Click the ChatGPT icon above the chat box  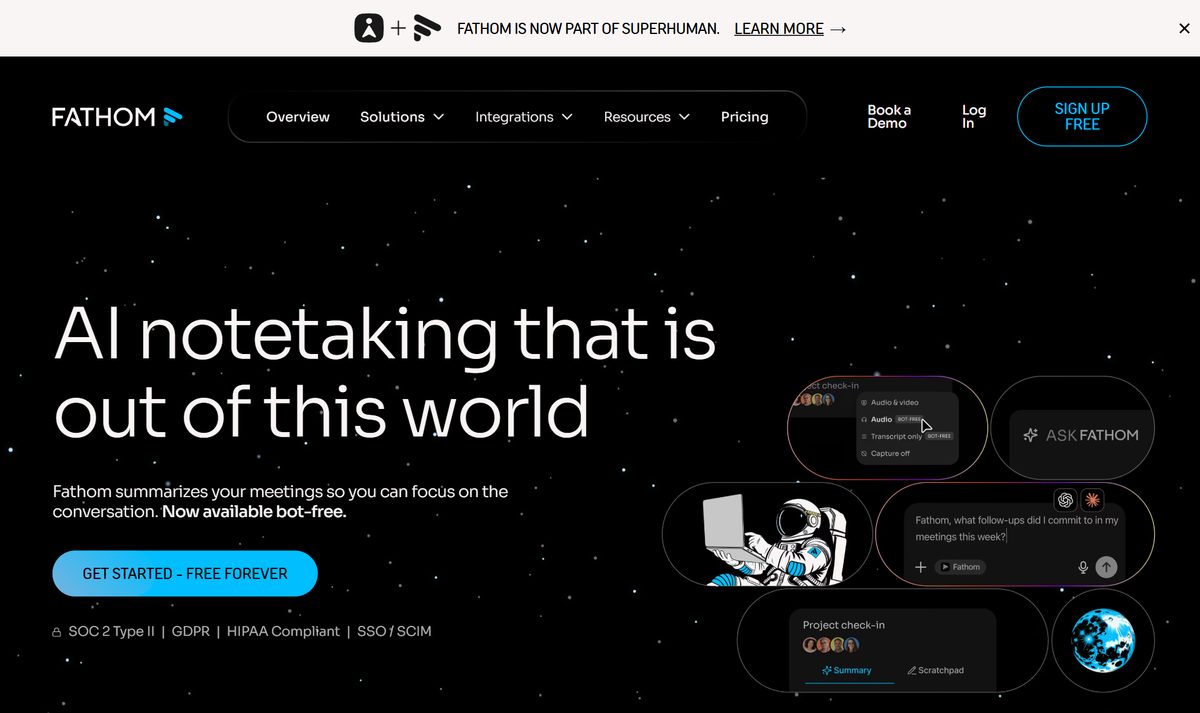click(x=1065, y=499)
